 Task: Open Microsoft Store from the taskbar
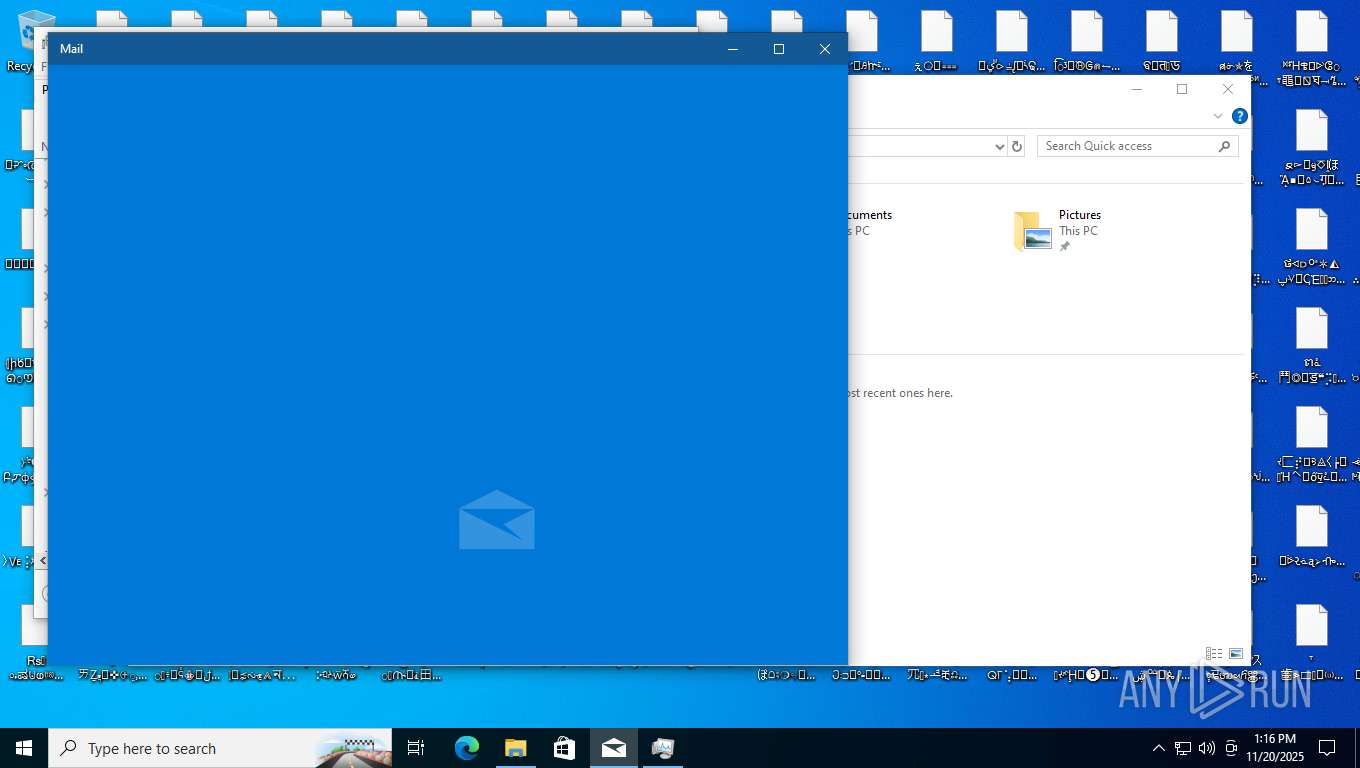[564, 748]
